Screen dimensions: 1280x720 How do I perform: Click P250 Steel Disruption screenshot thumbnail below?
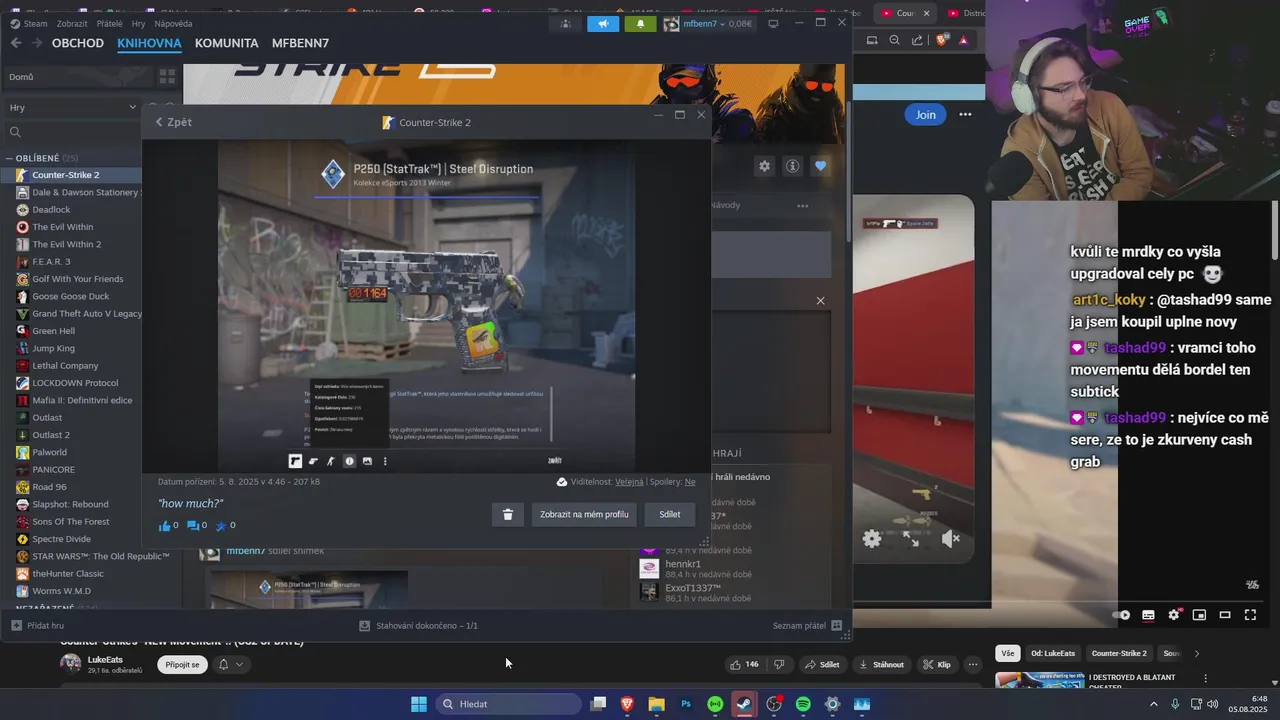tap(307, 590)
